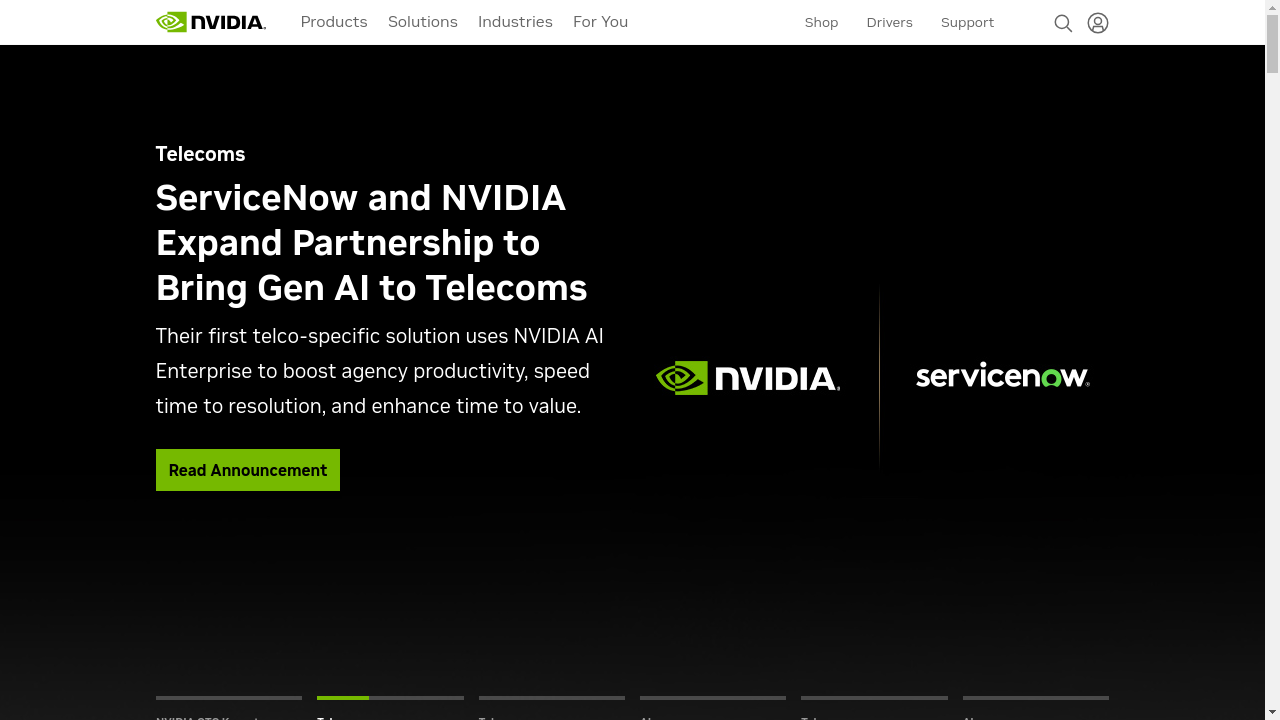1280x720 pixels.
Task: Click the scrollbar up arrow
Action: tap(1272, 7)
